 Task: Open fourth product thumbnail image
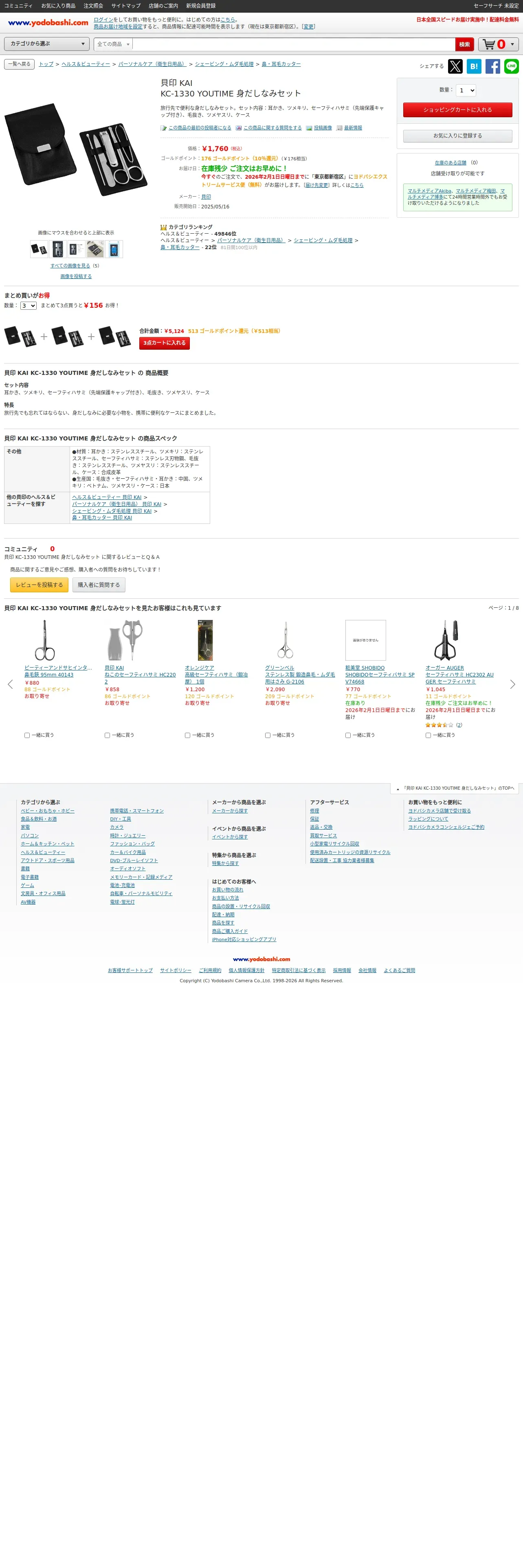[x=95, y=249]
